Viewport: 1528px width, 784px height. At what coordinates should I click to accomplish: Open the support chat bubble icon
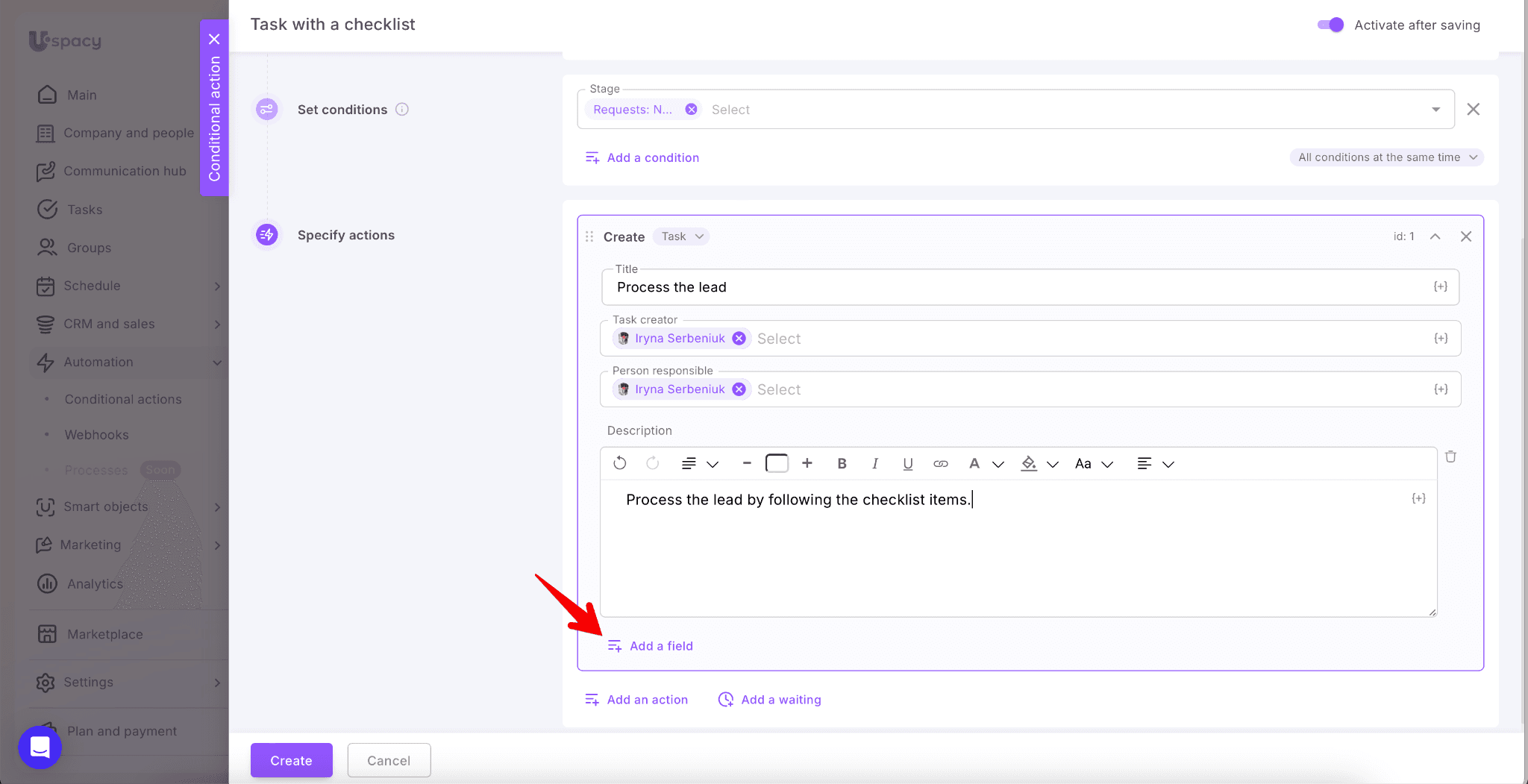(40, 747)
